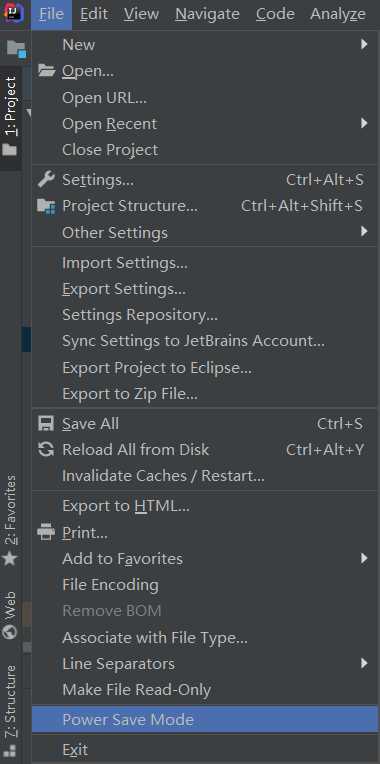Screen dimensions: 380x764
Task: Click the floppy disk Save All icon
Action: tap(46, 423)
